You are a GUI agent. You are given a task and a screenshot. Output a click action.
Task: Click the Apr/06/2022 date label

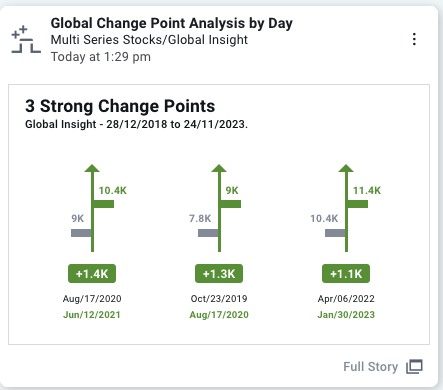tap(346, 298)
